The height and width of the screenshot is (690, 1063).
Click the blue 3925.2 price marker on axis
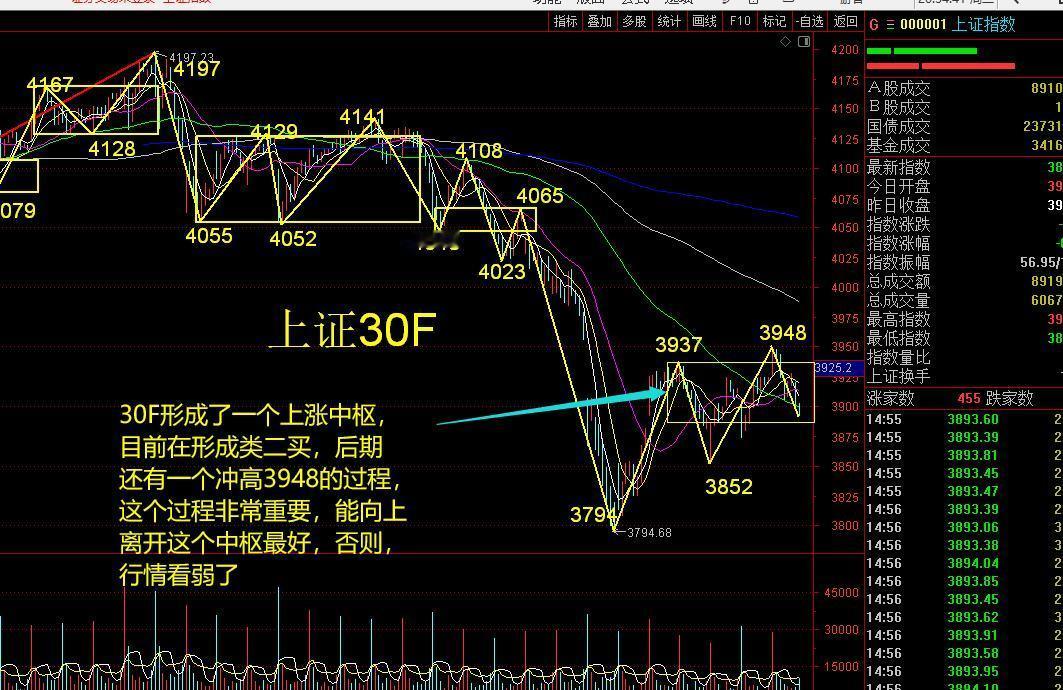click(x=838, y=368)
